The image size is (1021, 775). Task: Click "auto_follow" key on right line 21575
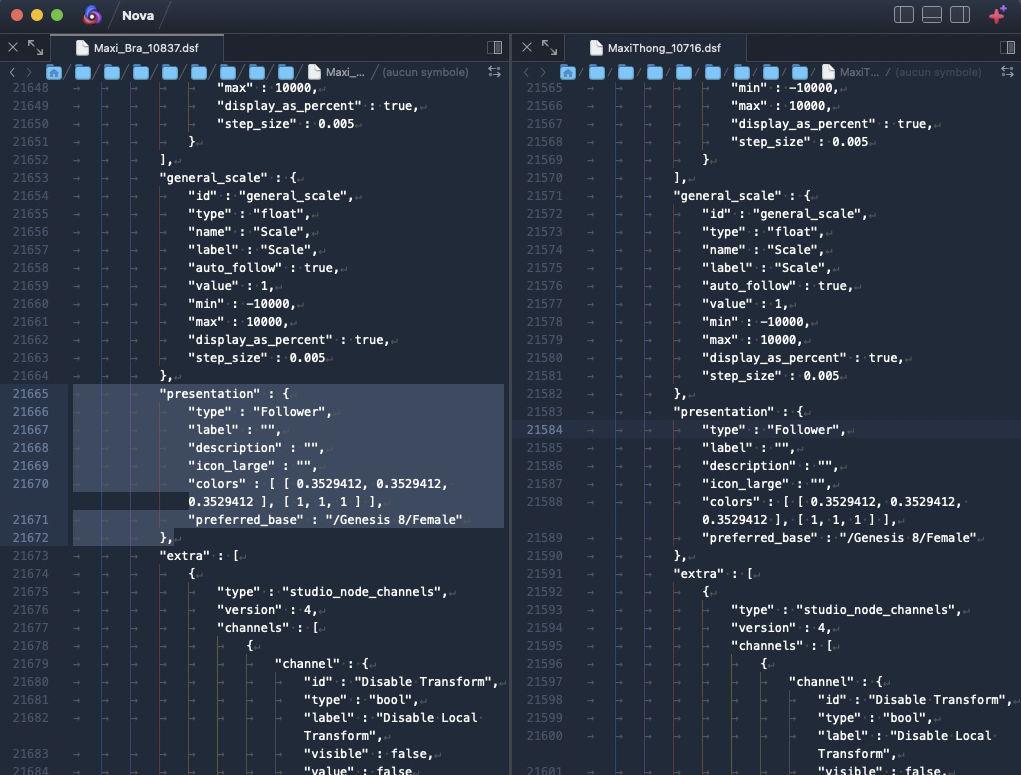(x=749, y=285)
